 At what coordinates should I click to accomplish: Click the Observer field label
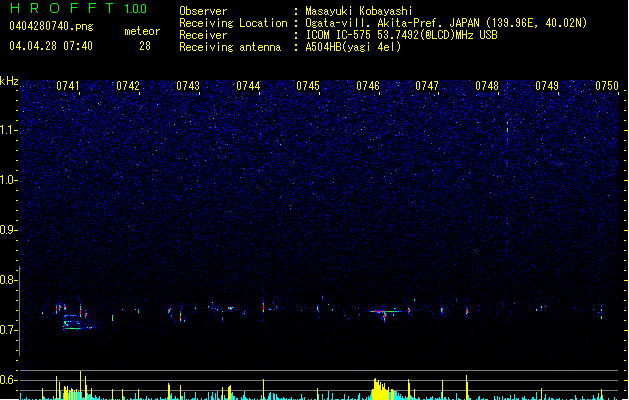203,11
